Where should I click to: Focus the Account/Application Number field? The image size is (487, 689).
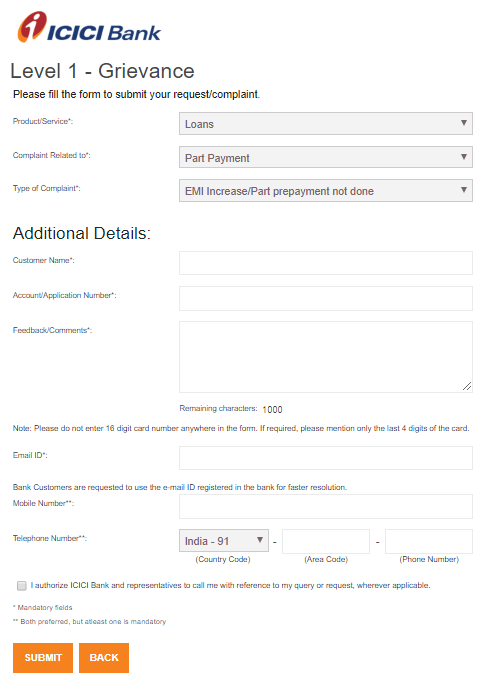(x=326, y=298)
